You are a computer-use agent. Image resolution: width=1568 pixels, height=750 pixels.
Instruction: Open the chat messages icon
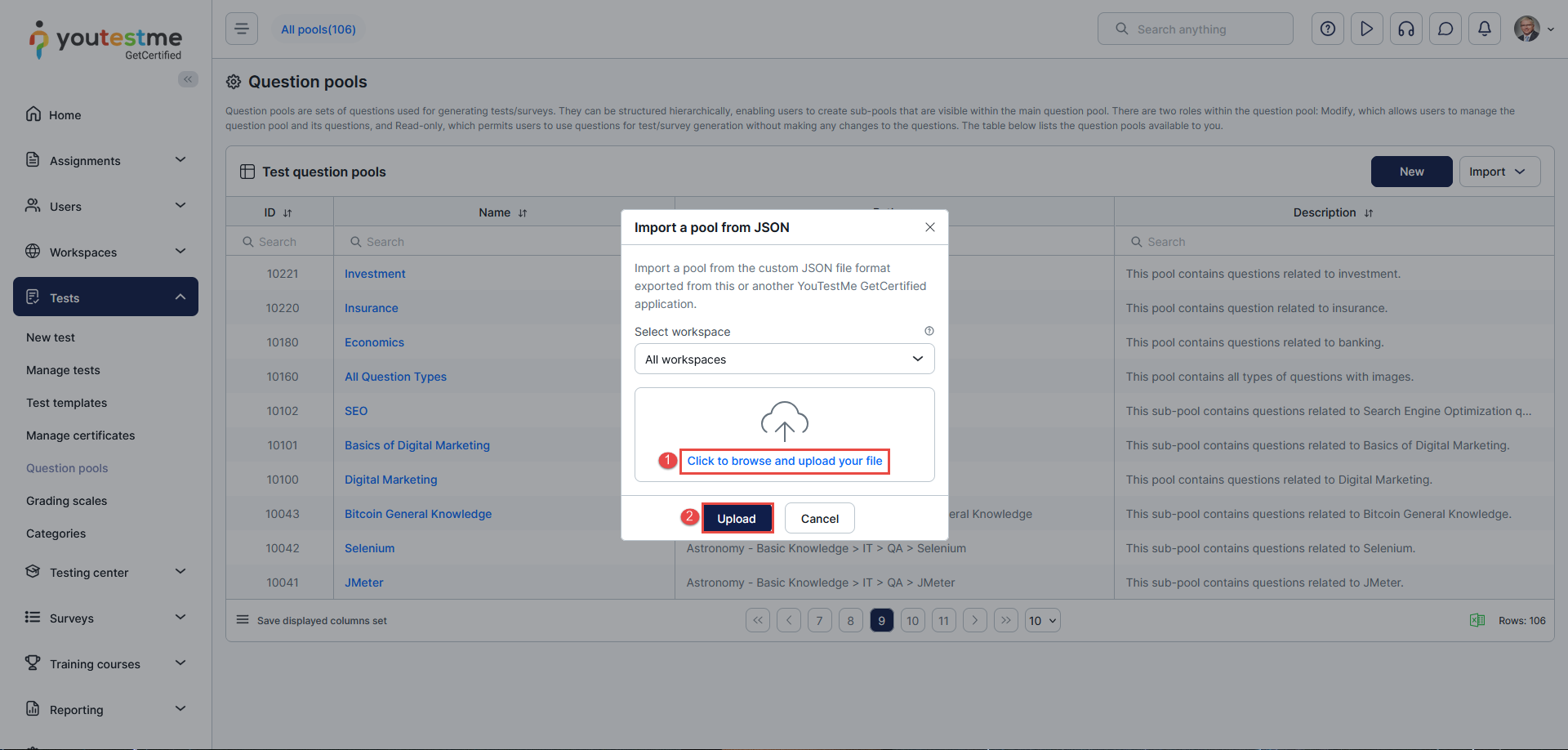1445,29
